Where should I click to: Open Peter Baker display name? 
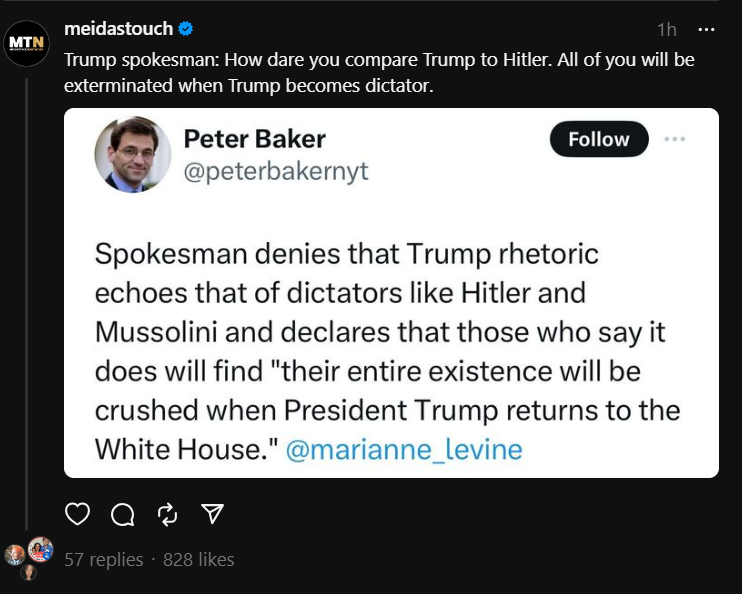pos(255,138)
